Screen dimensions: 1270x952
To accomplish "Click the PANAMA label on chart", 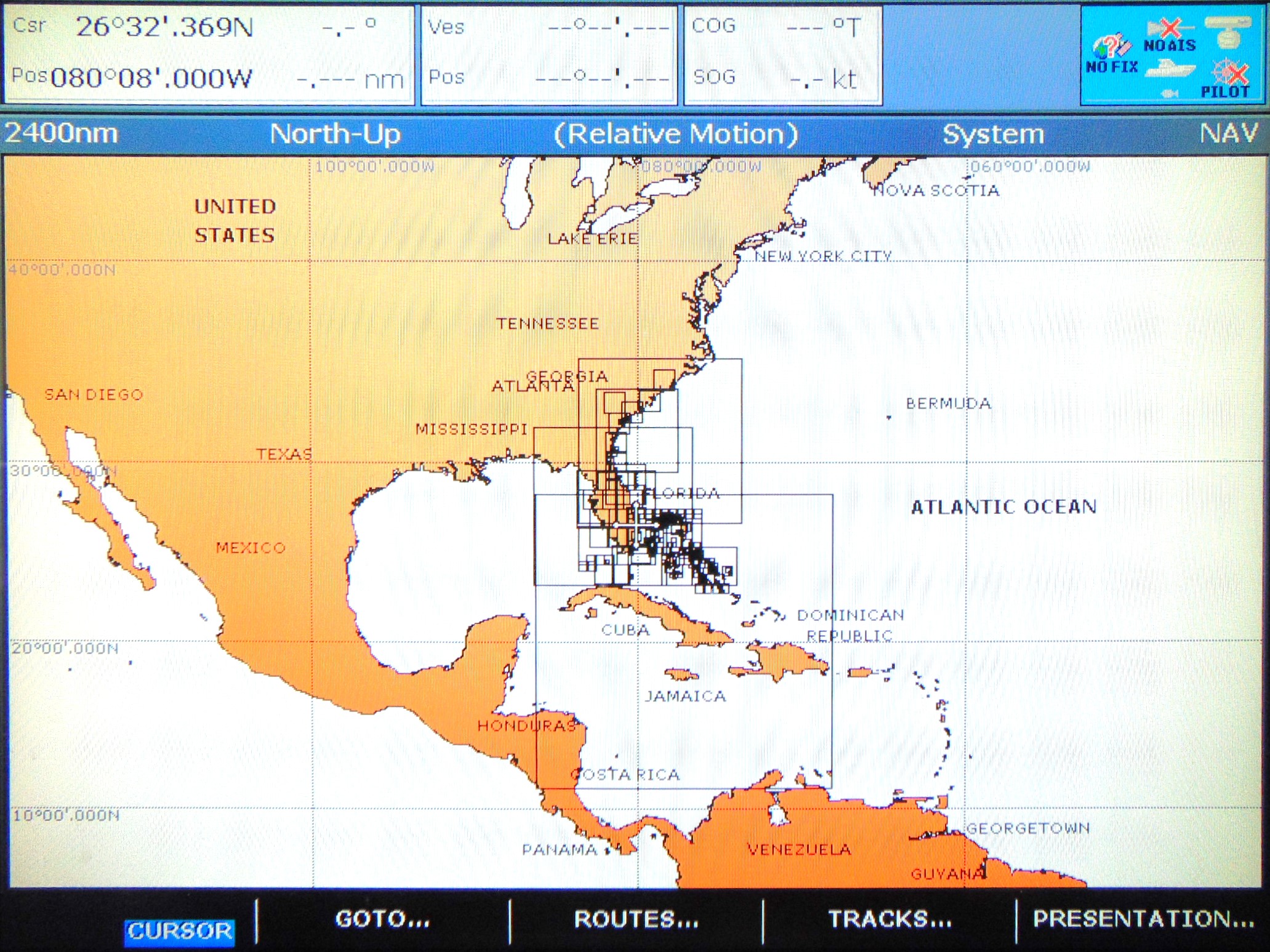I will (x=560, y=850).
